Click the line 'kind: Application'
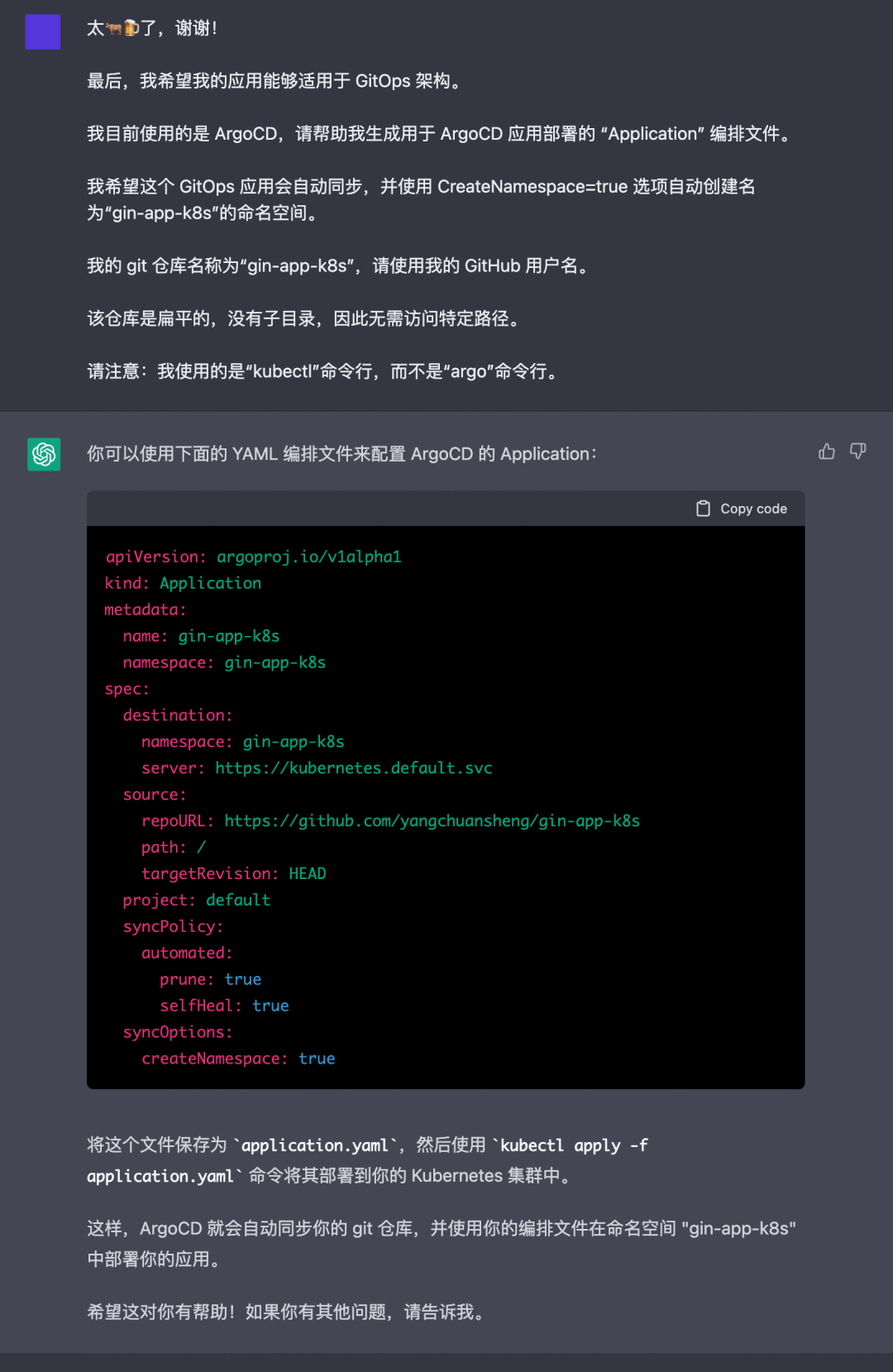The image size is (893, 1372). click(x=183, y=583)
